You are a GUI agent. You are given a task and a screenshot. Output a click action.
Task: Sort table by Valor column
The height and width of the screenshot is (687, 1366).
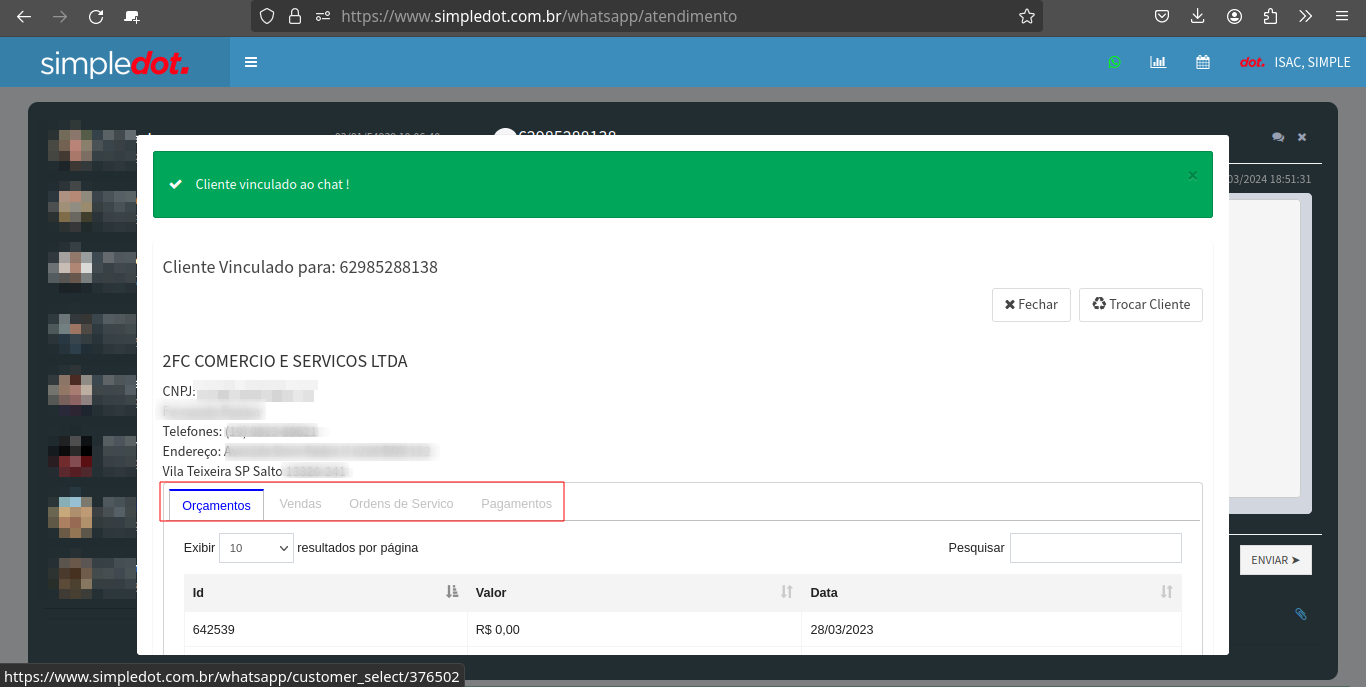(786, 592)
